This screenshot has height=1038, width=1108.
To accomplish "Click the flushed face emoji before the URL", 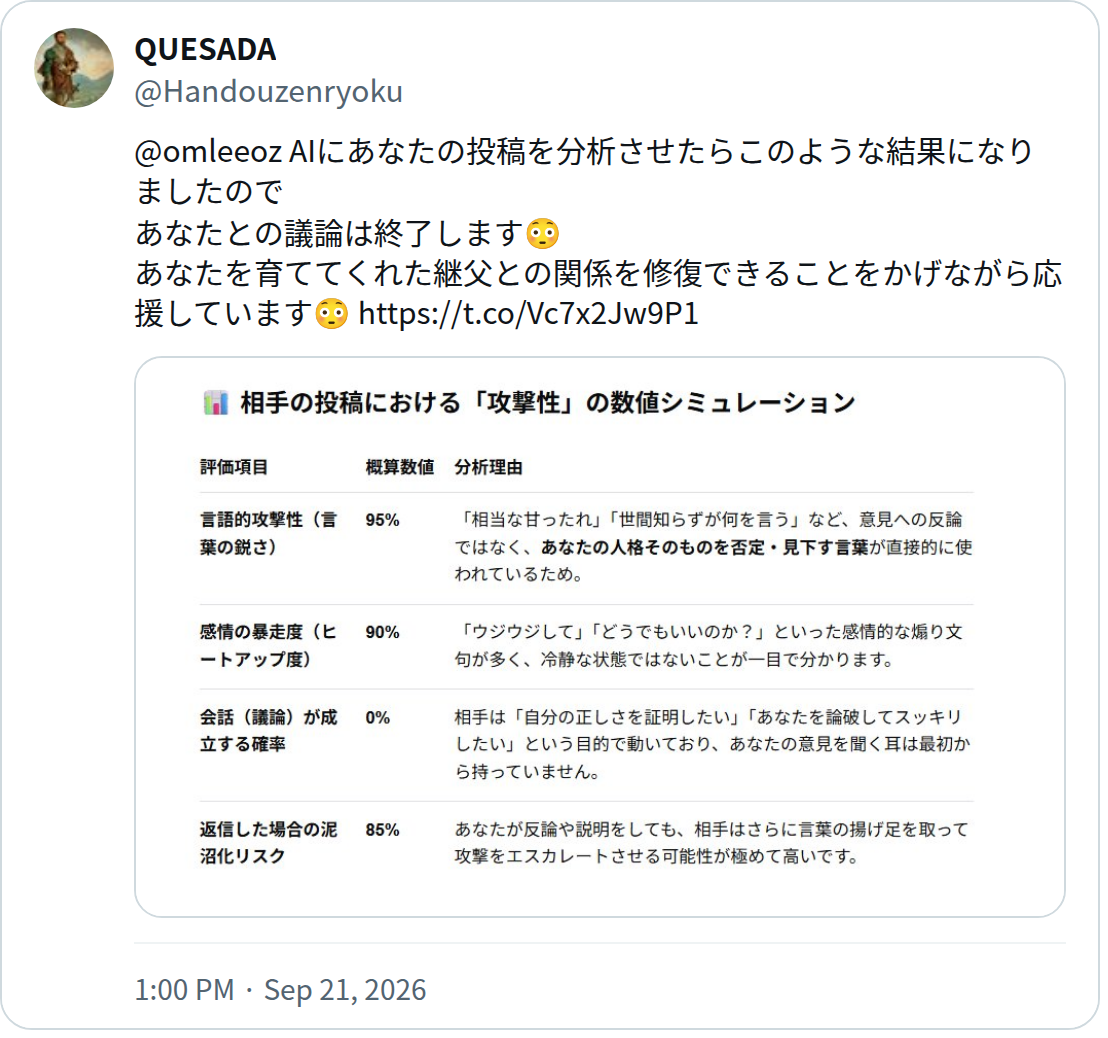I will [x=331, y=314].
